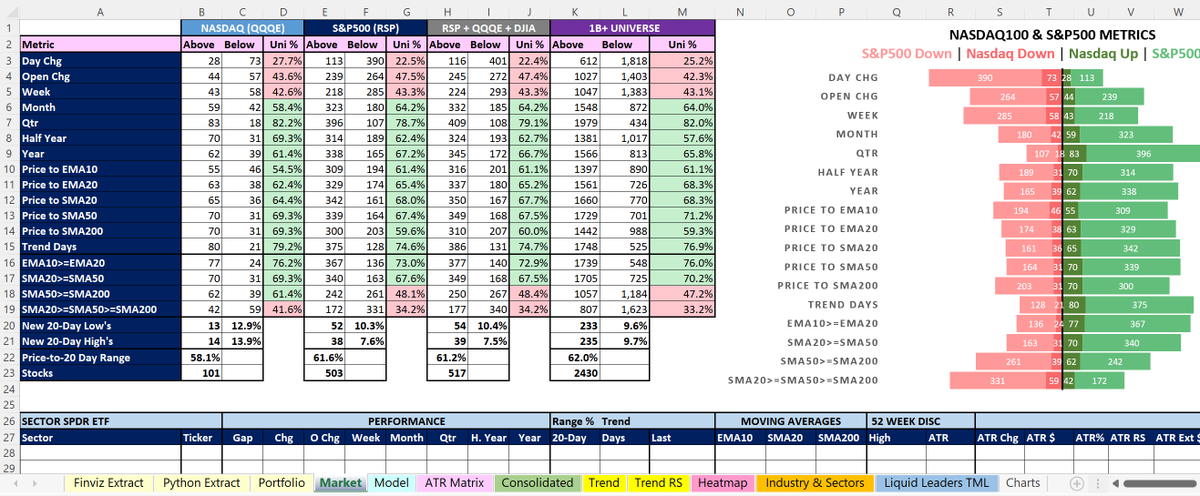Select the Open Chg label in column A
Screen dimensions: 1200x496
click(100, 76)
